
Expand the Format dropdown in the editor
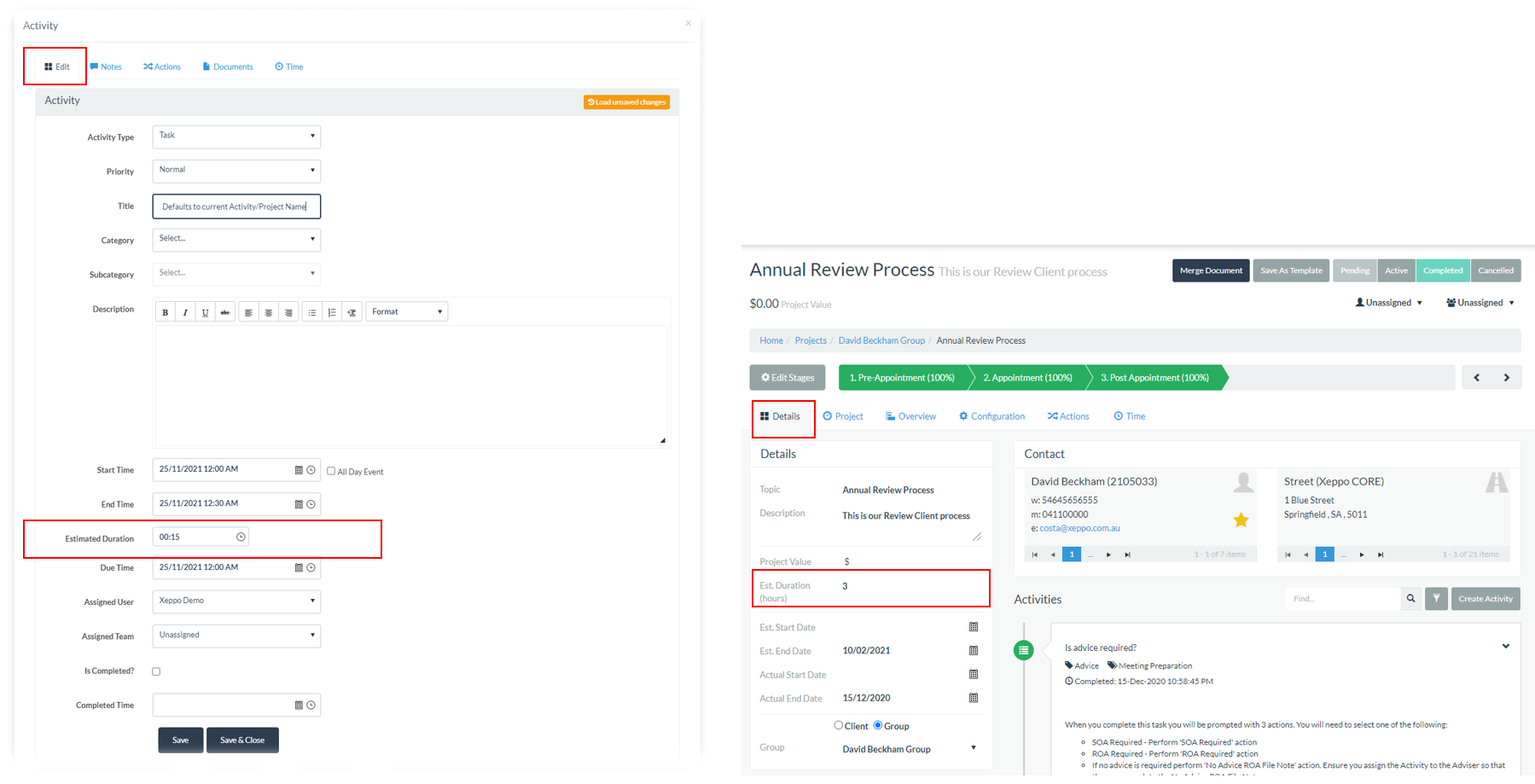point(406,311)
